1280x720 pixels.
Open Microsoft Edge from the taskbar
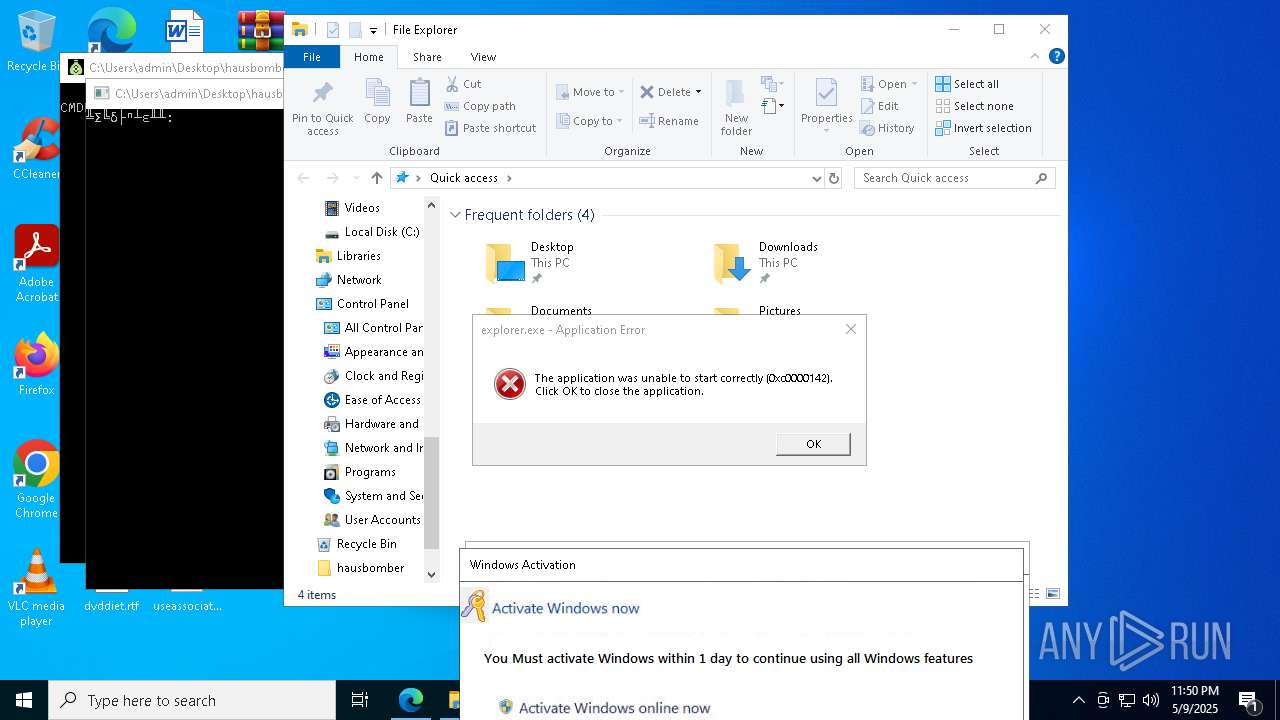pyautogui.click(x=410, y=700)
